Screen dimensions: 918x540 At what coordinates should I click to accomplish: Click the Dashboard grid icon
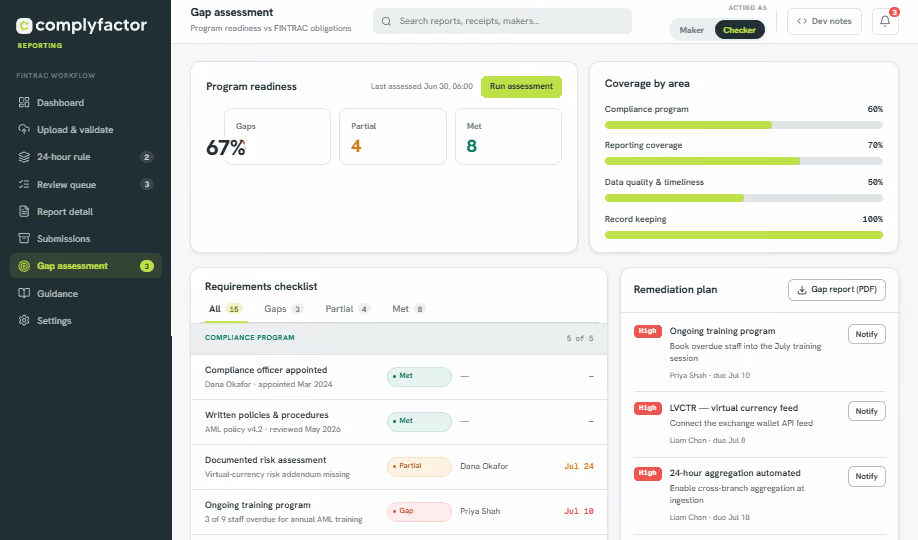click(x=24, y=102)
